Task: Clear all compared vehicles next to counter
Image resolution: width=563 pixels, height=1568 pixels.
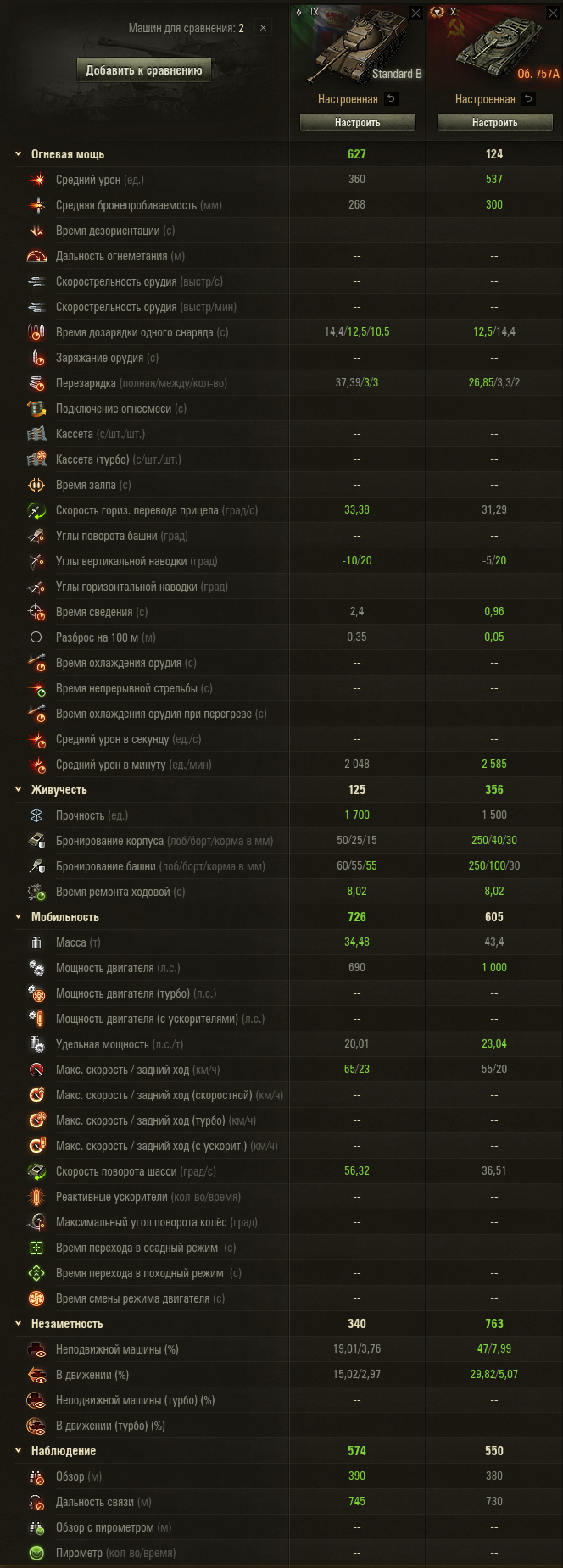Action: pos(263,28)
